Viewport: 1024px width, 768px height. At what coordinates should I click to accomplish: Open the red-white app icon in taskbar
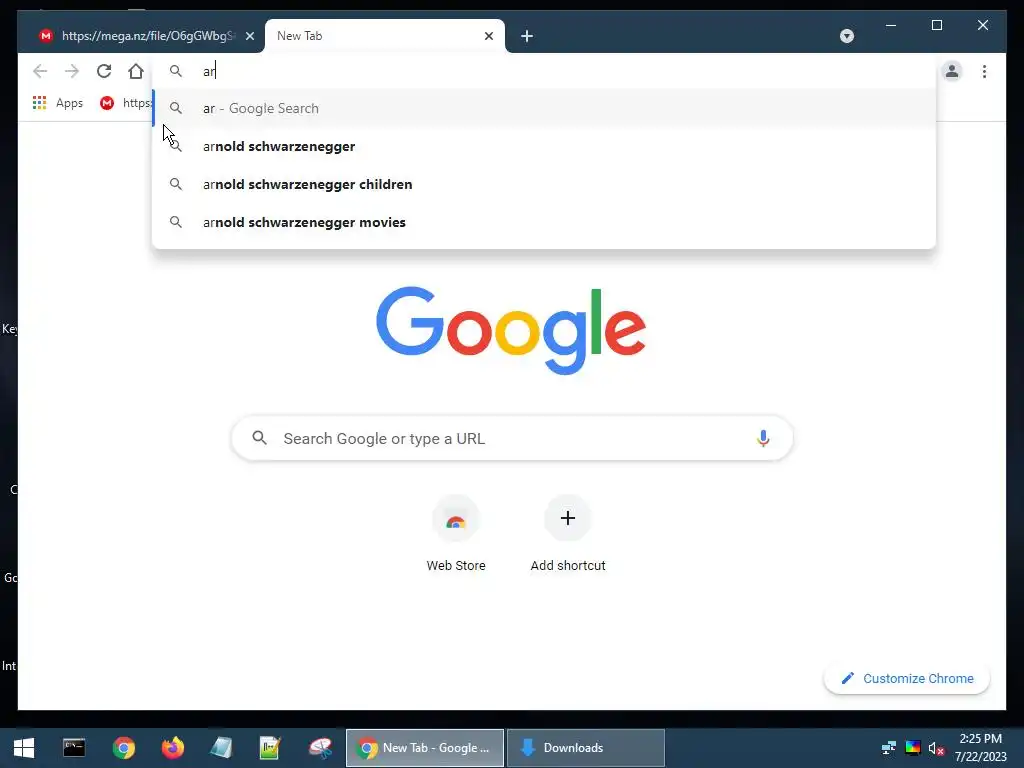[320, 748]
